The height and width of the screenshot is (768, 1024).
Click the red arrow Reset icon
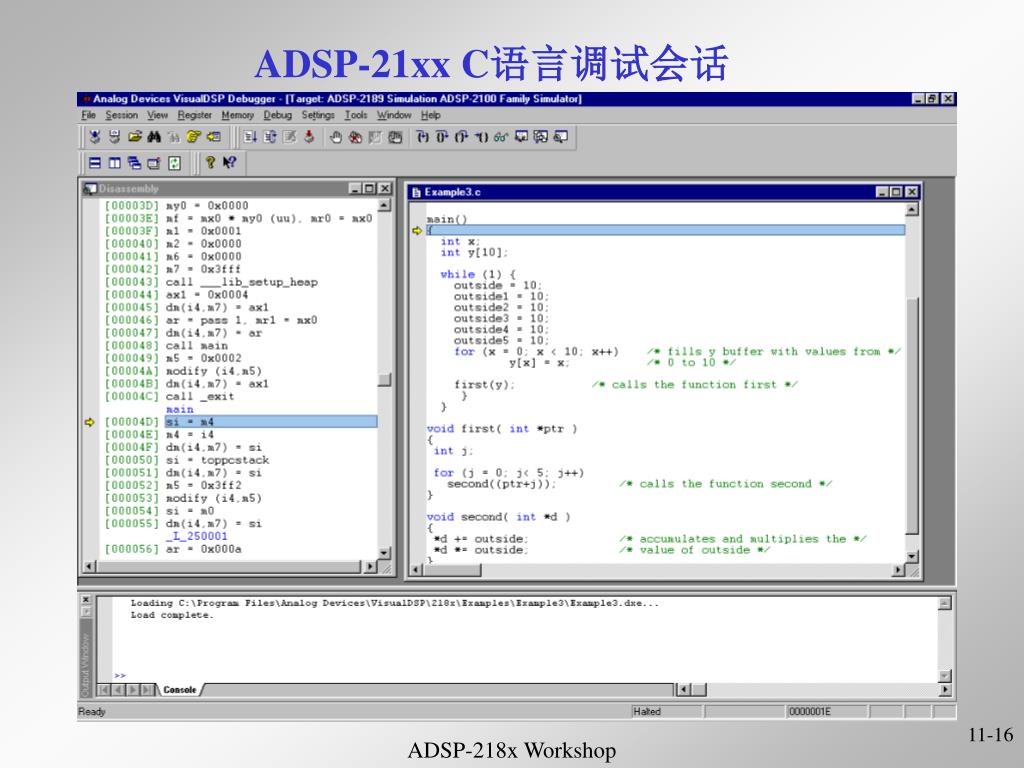[310, 137]
